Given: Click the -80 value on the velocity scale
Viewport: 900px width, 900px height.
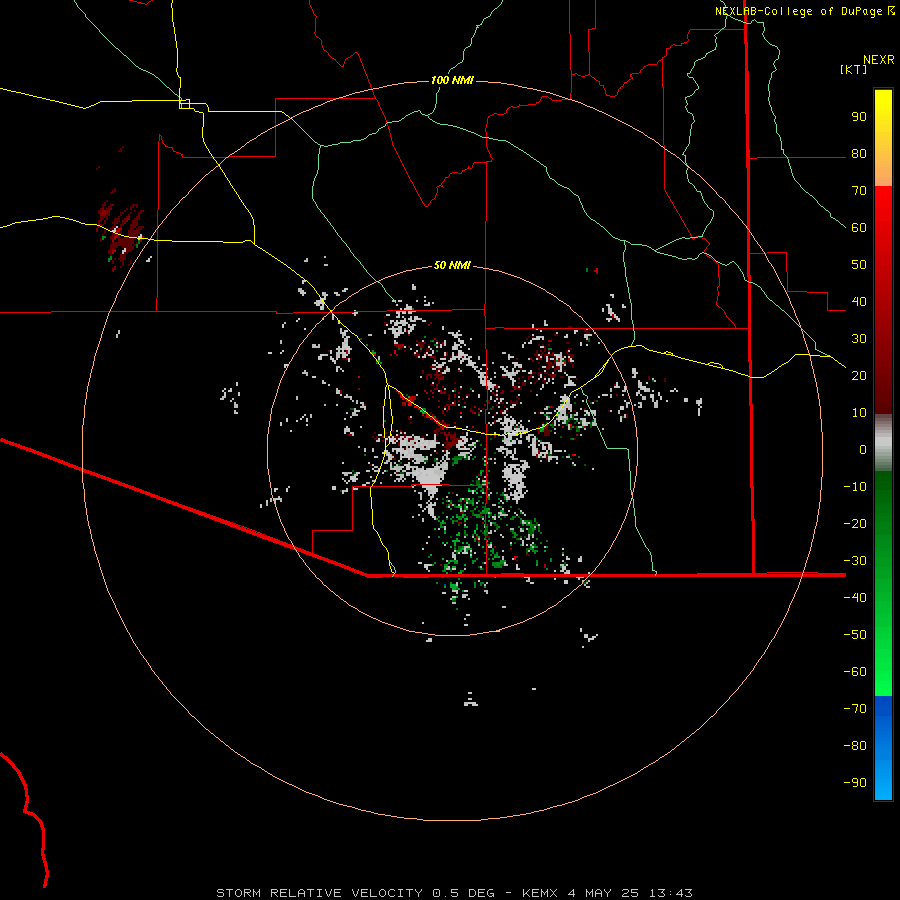Looking at the screenshot, I should tap(855, 746).
